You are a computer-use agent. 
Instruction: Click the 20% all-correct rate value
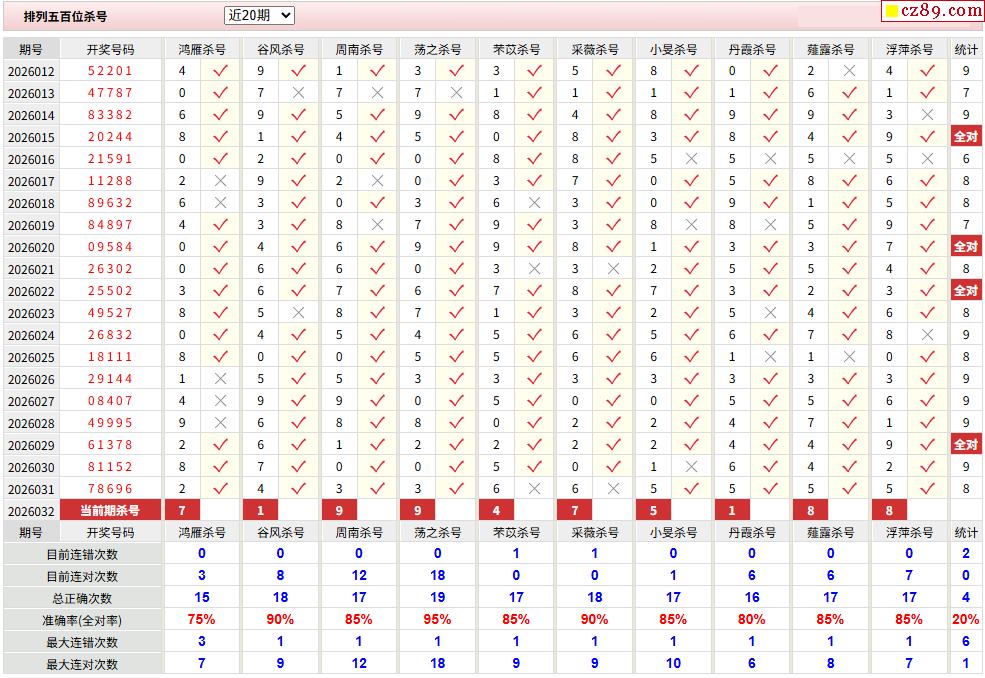click(966, 620)
